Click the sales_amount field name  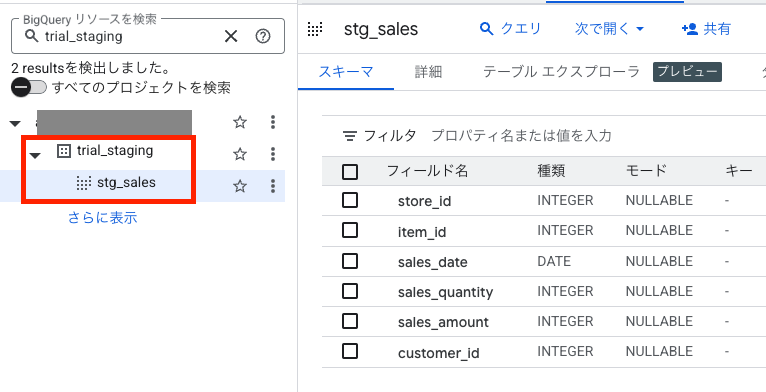pos(443,322)
